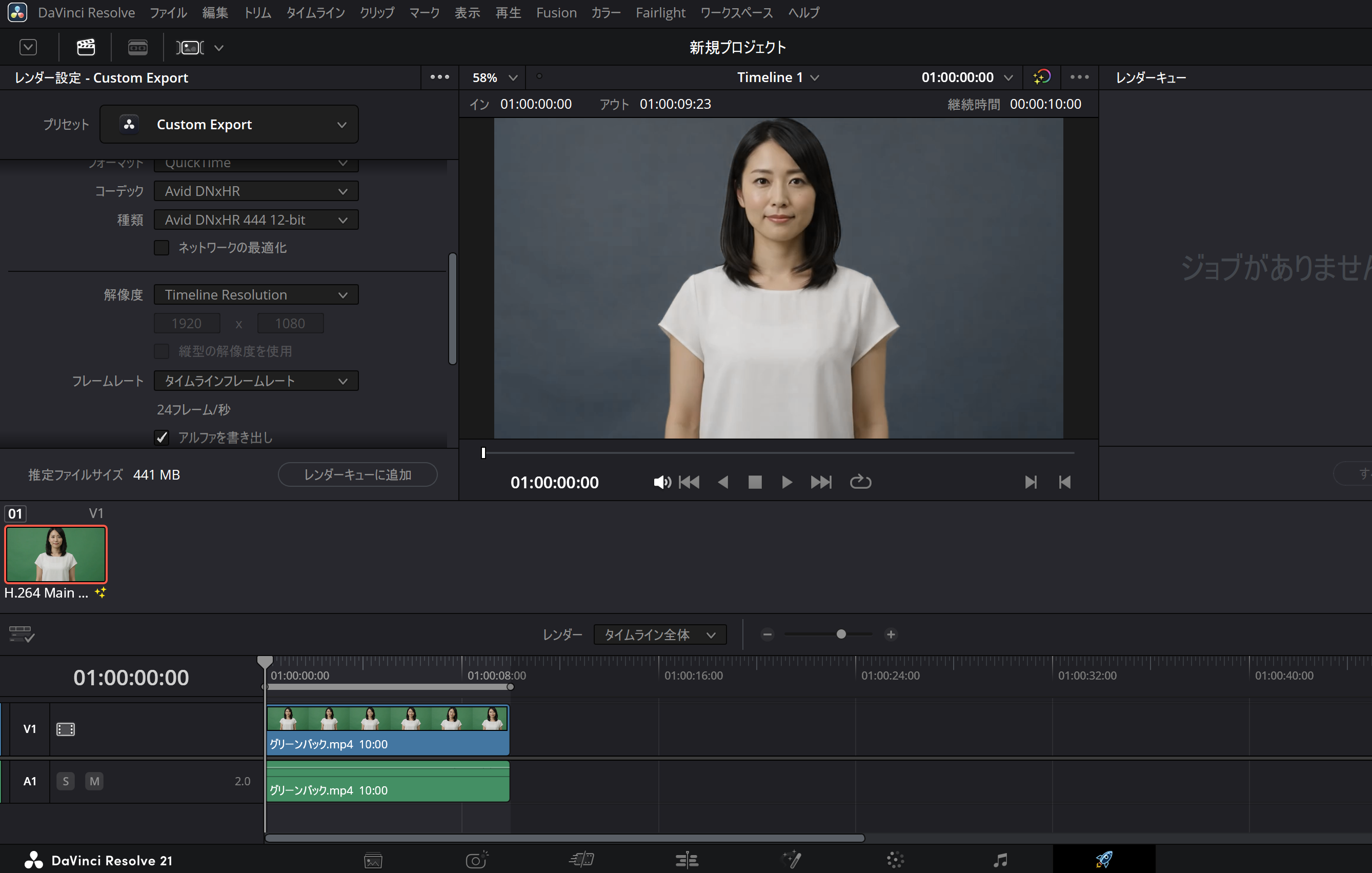
Task: Open the レンダー タイムライン全体 dropdown
Action: tap(660, 634)
